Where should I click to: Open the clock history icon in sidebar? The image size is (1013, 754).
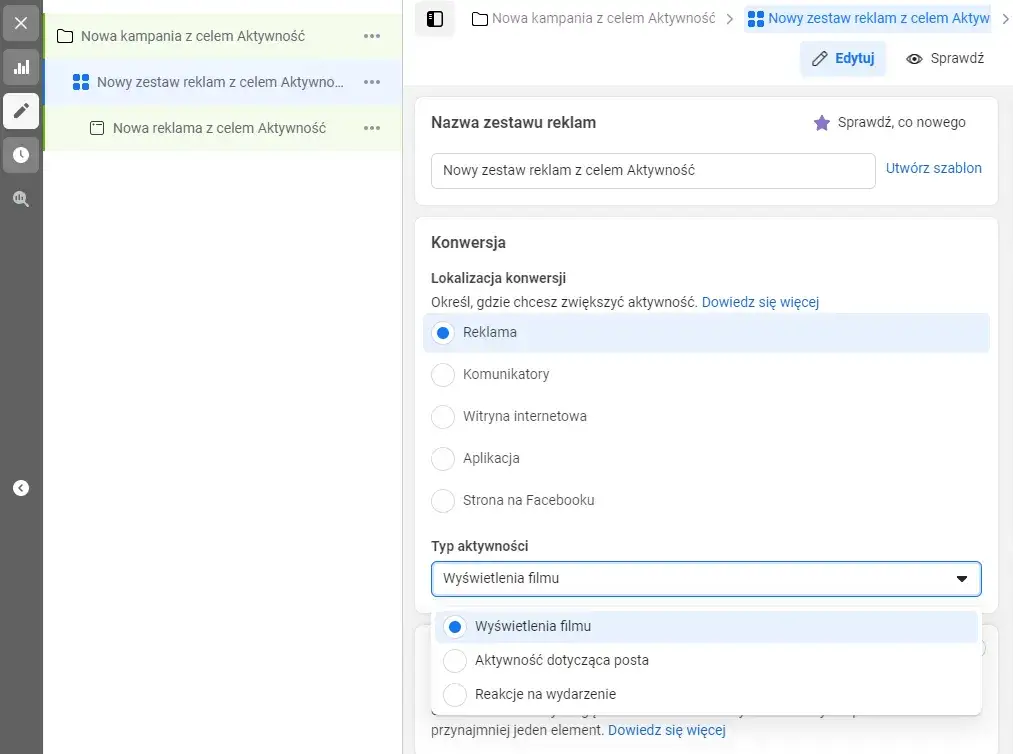(21, 154)
